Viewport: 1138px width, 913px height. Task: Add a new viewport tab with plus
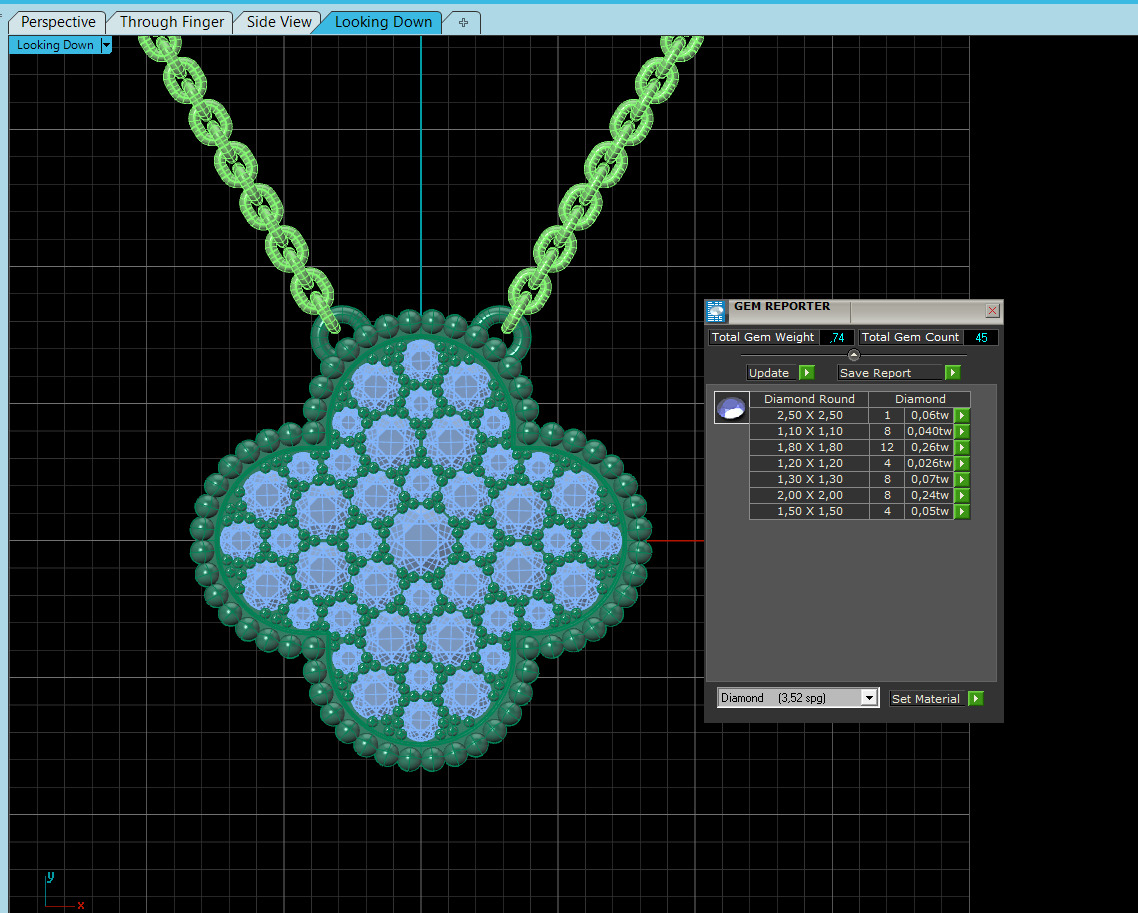463,22
